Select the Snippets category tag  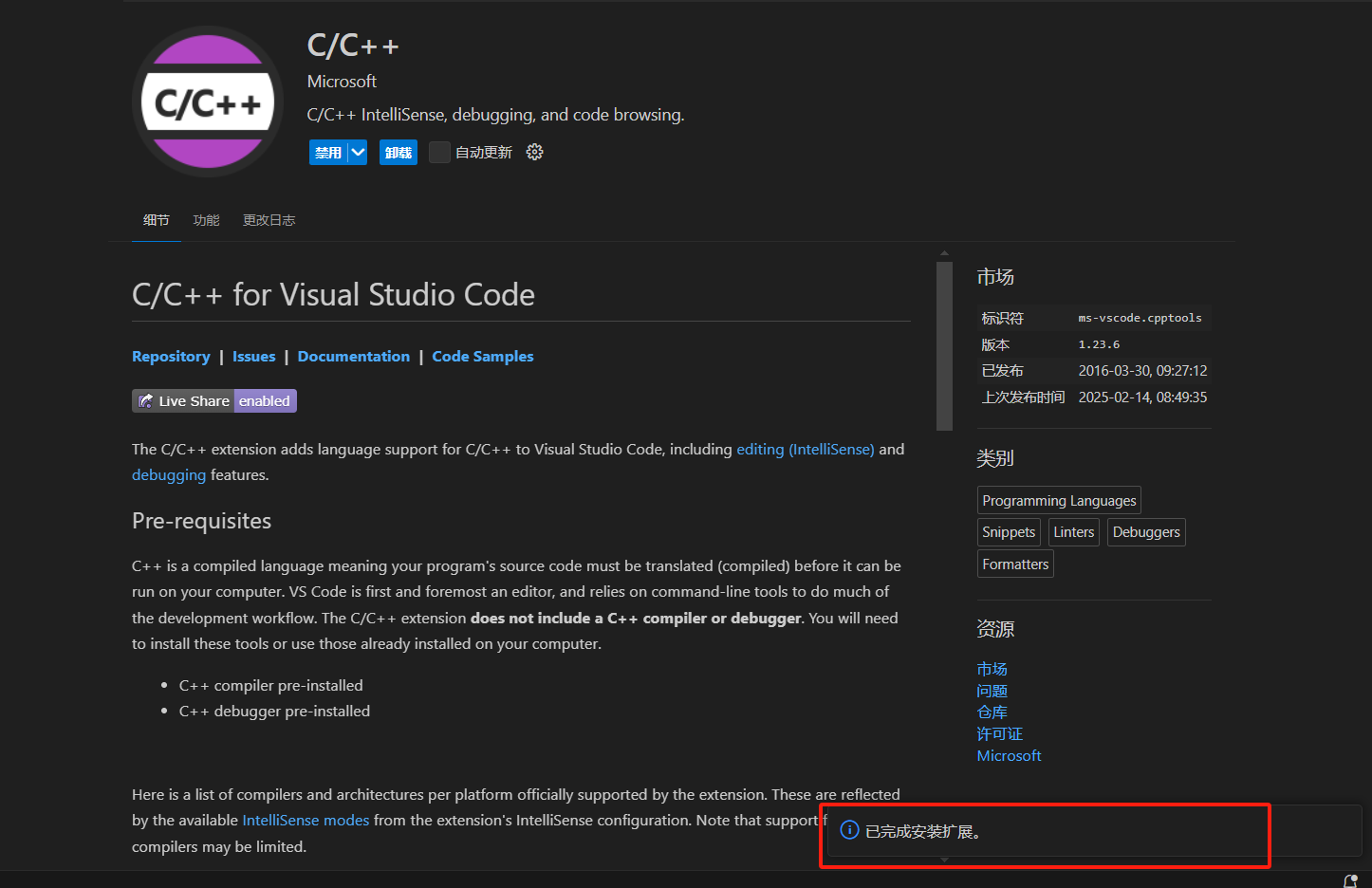click(x=1009, y=532)
